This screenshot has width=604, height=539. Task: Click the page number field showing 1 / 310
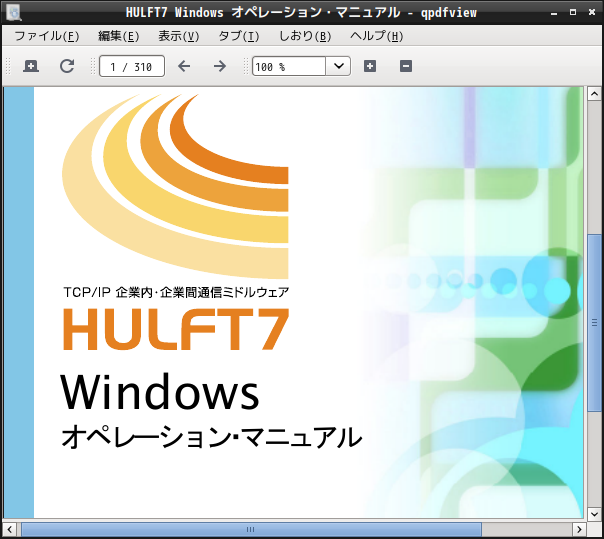(x=132, y=66)
